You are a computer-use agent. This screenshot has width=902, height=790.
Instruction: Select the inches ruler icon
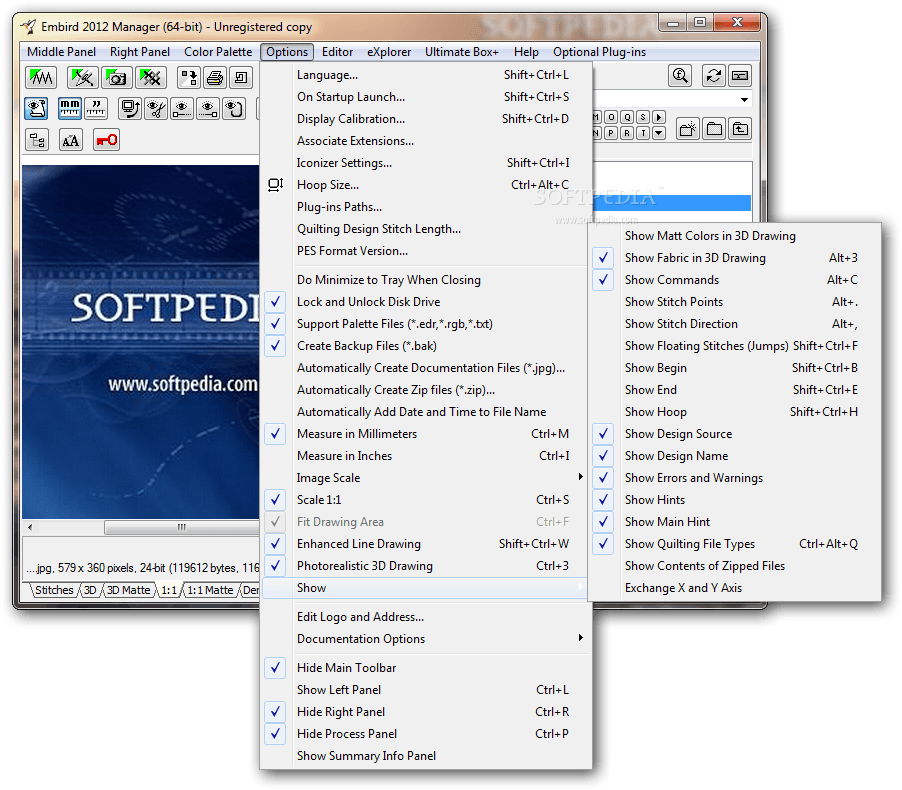coord(95,108)
